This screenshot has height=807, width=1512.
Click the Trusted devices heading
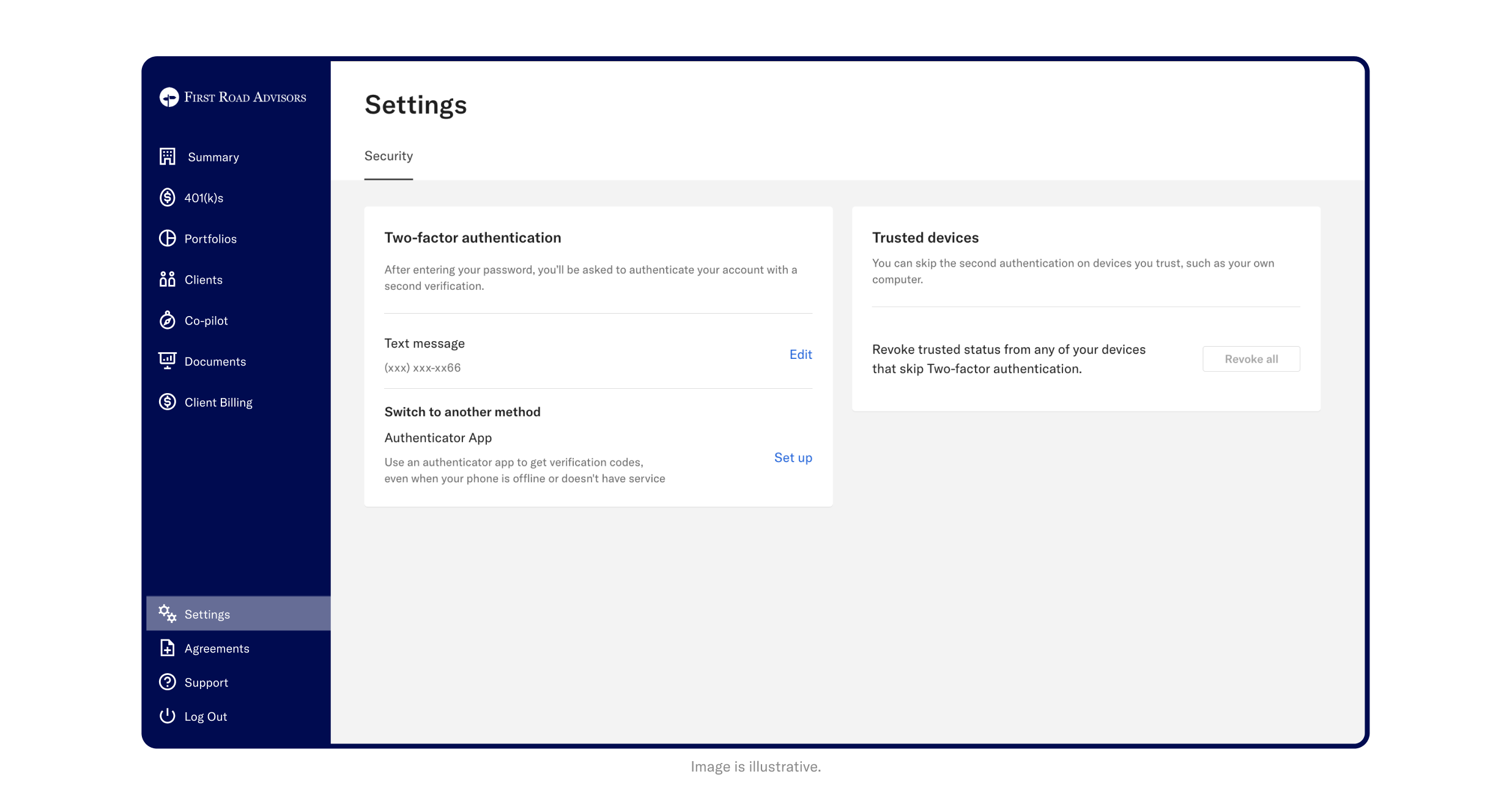925,238
